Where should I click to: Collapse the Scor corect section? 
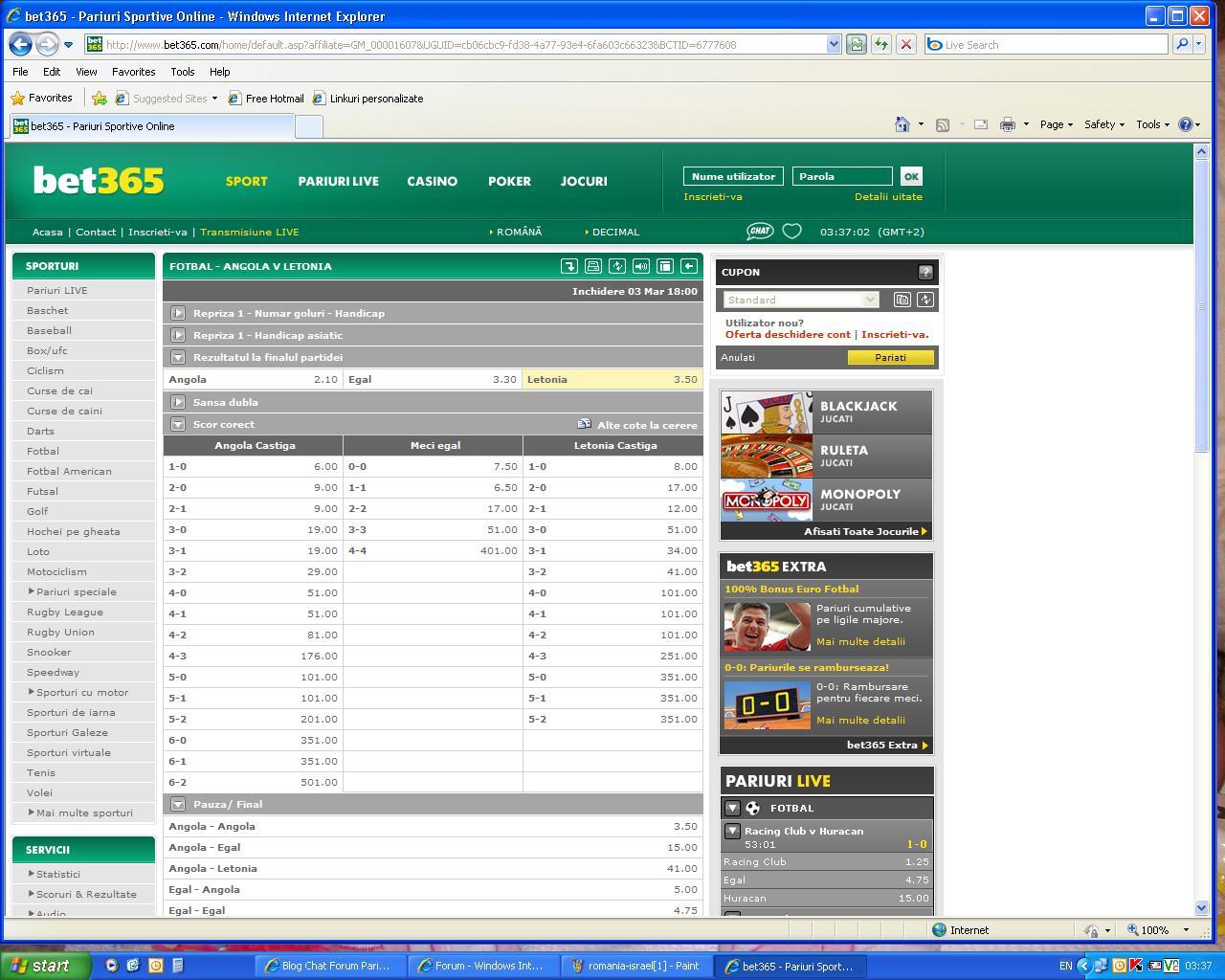pyautogui.click(x=178, y=424)
